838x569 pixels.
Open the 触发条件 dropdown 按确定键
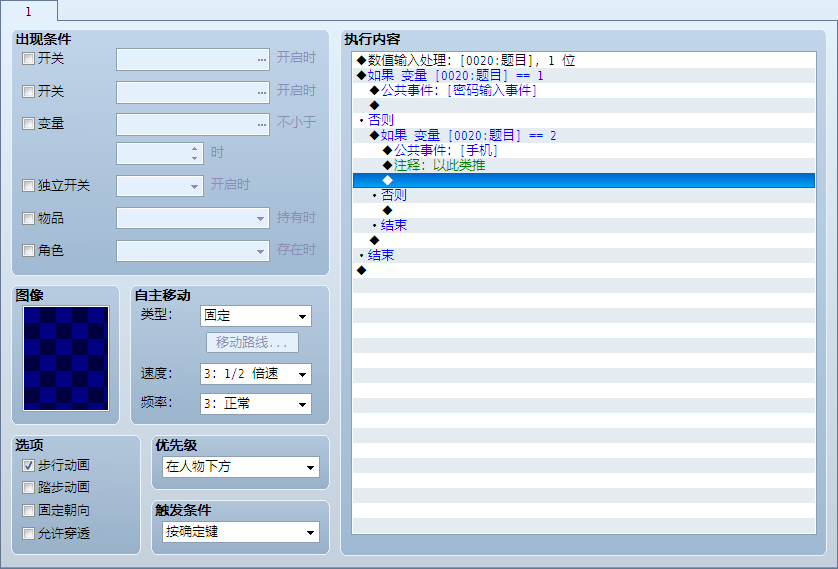coord(240,532)
